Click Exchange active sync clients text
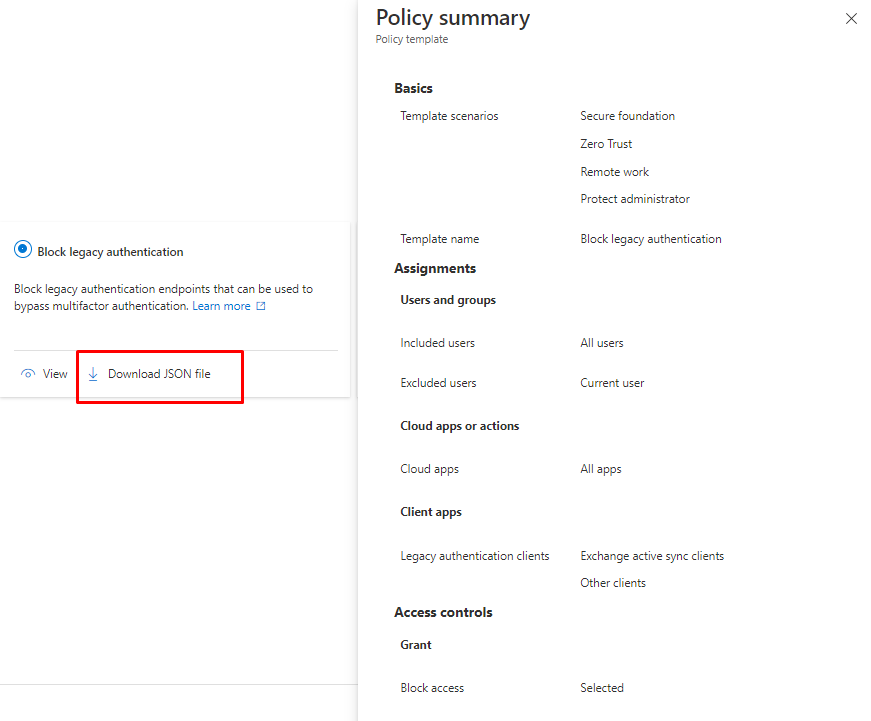The image size is (871, 721). coord(651,556)
